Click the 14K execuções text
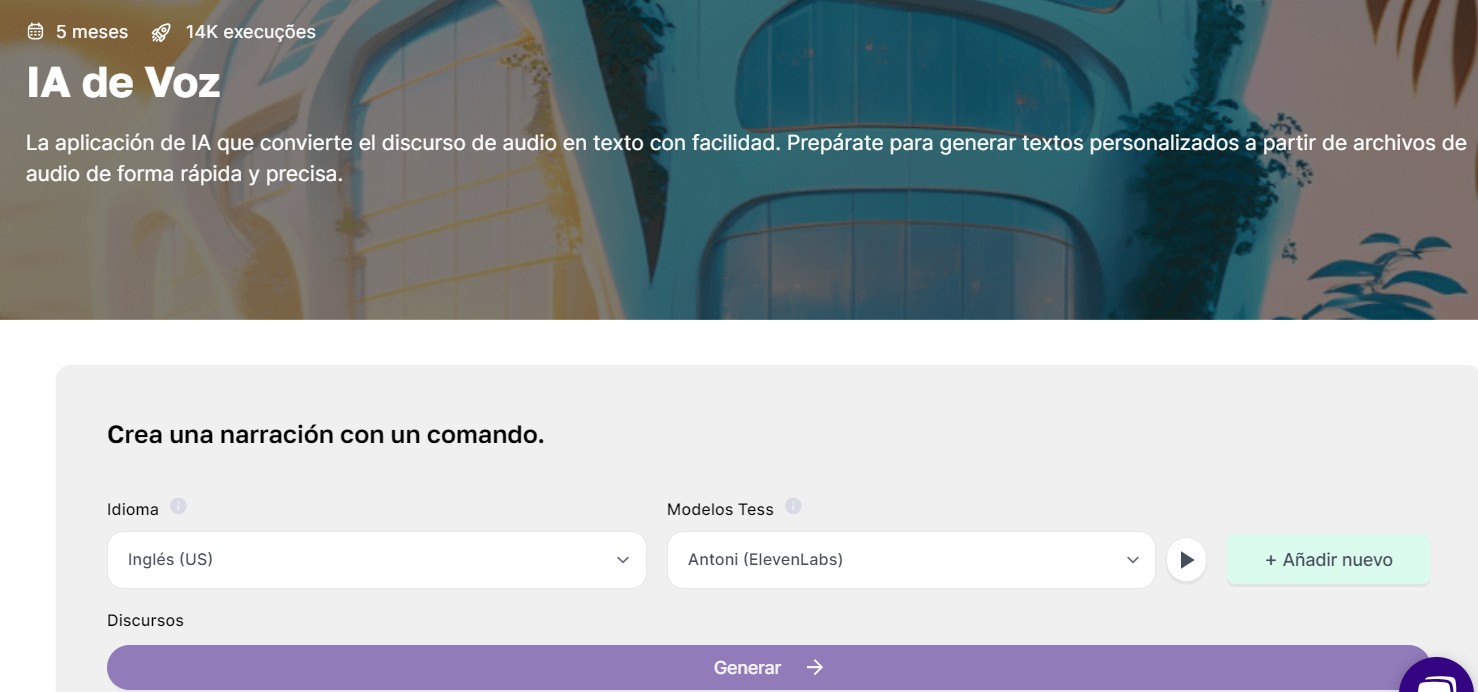This screenshot has width=1478, height=692. 251,32
